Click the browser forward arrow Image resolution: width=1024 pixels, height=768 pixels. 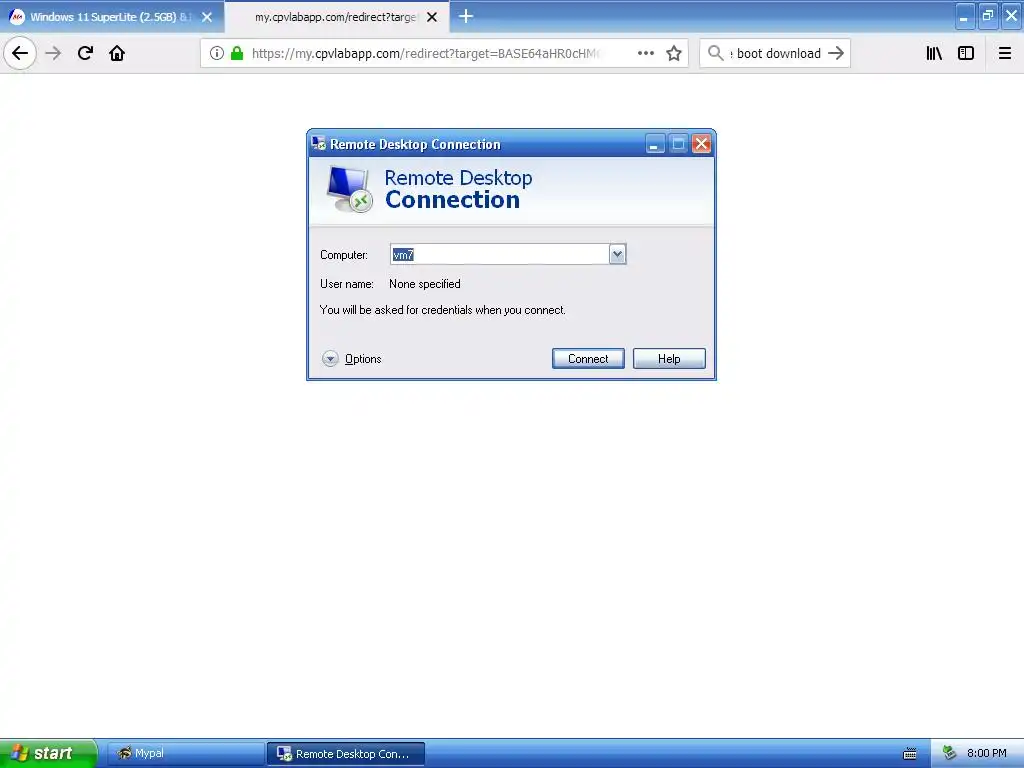(53, 53)
